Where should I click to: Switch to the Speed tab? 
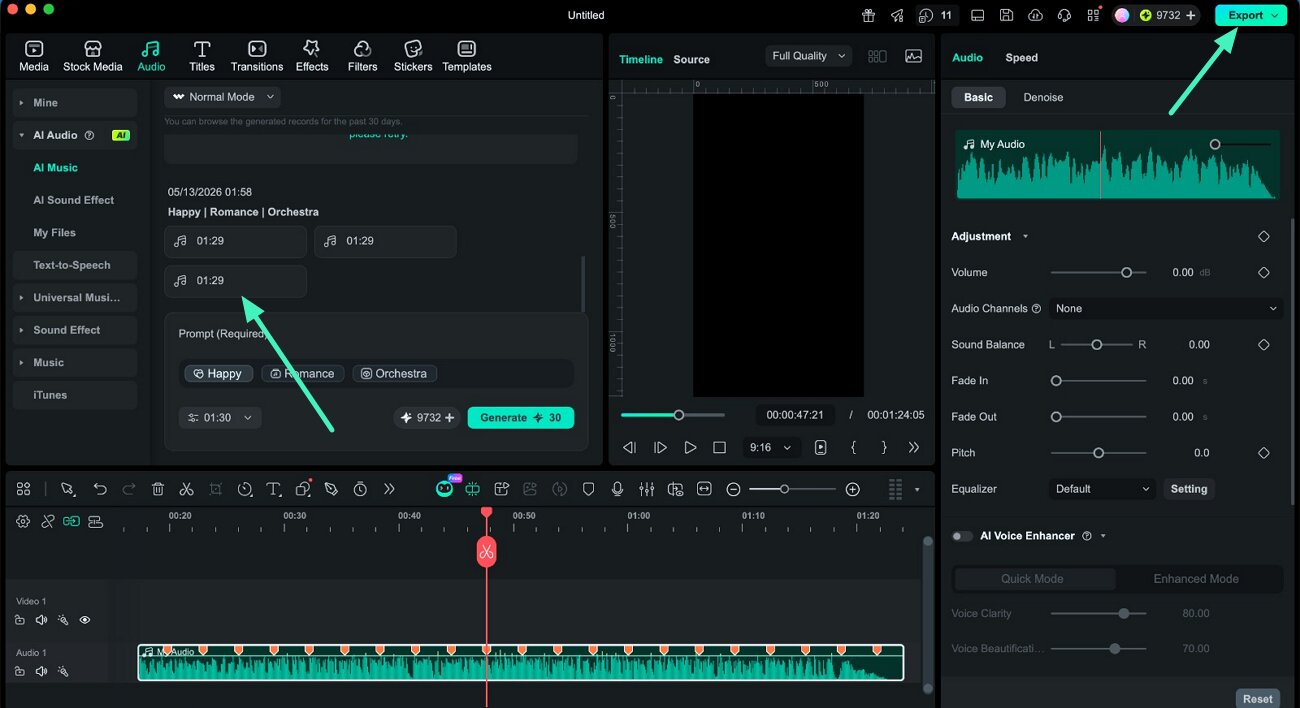[x=1021, y=58]
